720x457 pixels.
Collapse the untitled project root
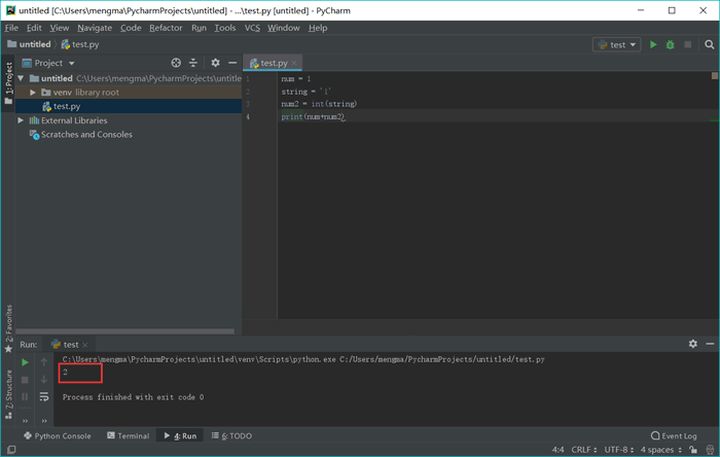point(21,79)
